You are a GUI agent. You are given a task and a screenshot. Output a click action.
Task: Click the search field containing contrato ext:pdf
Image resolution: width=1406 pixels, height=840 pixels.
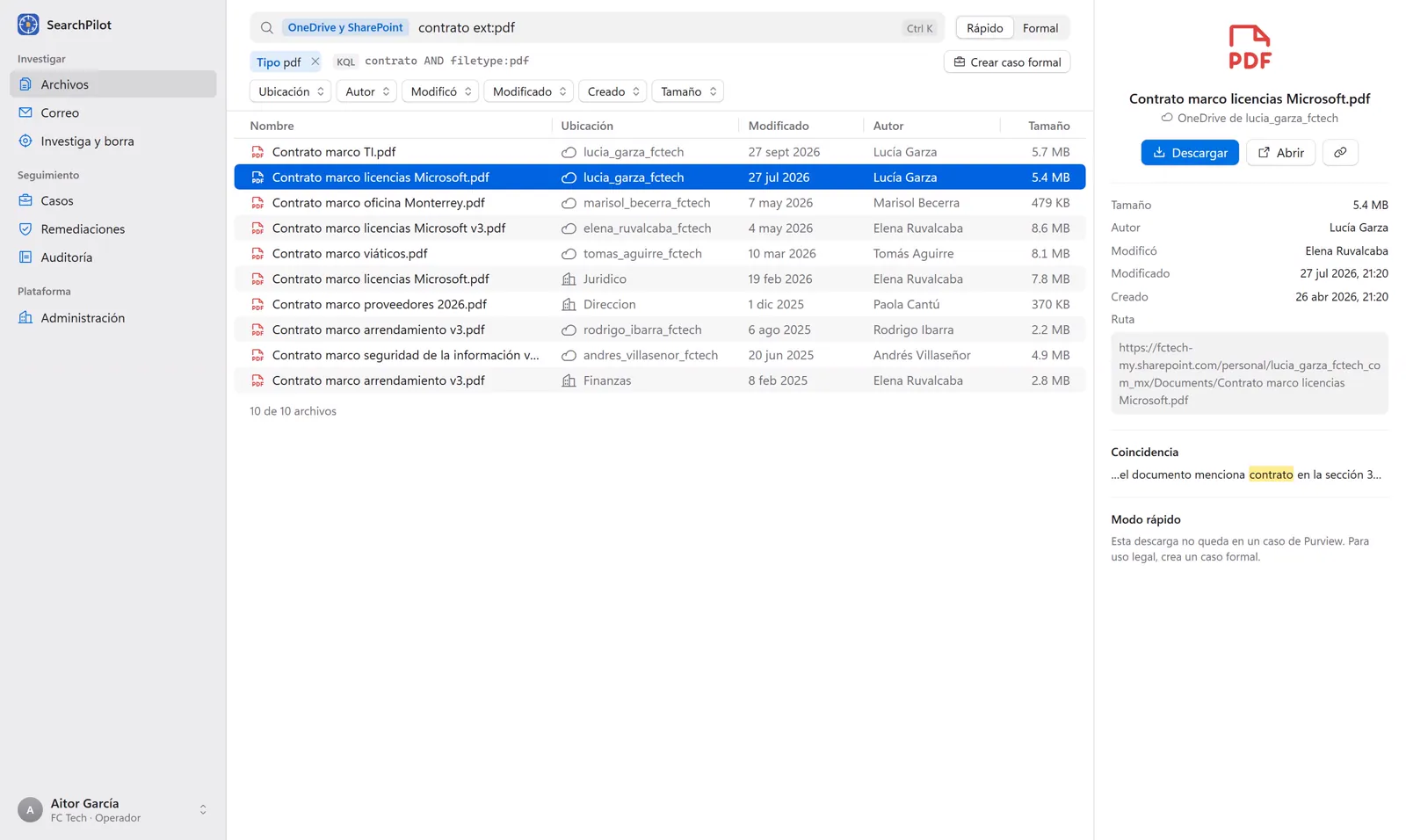(598, 28)
